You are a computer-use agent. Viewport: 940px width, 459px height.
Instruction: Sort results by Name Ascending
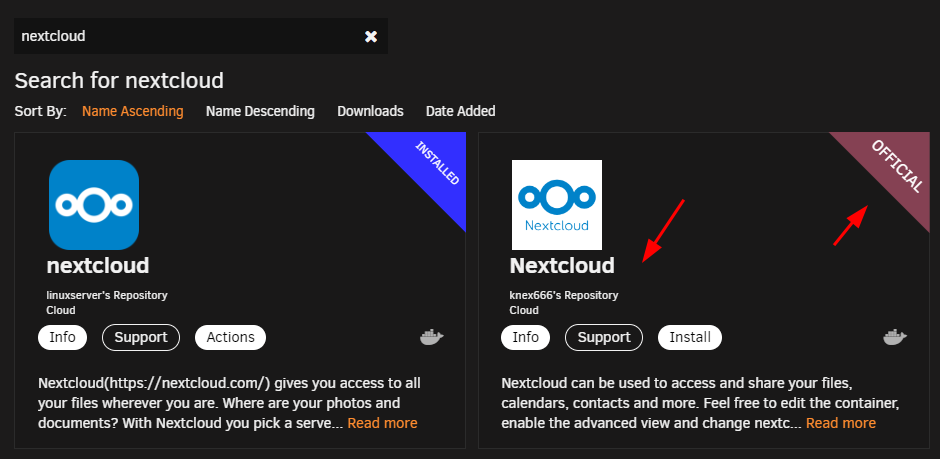coord(132,111)
